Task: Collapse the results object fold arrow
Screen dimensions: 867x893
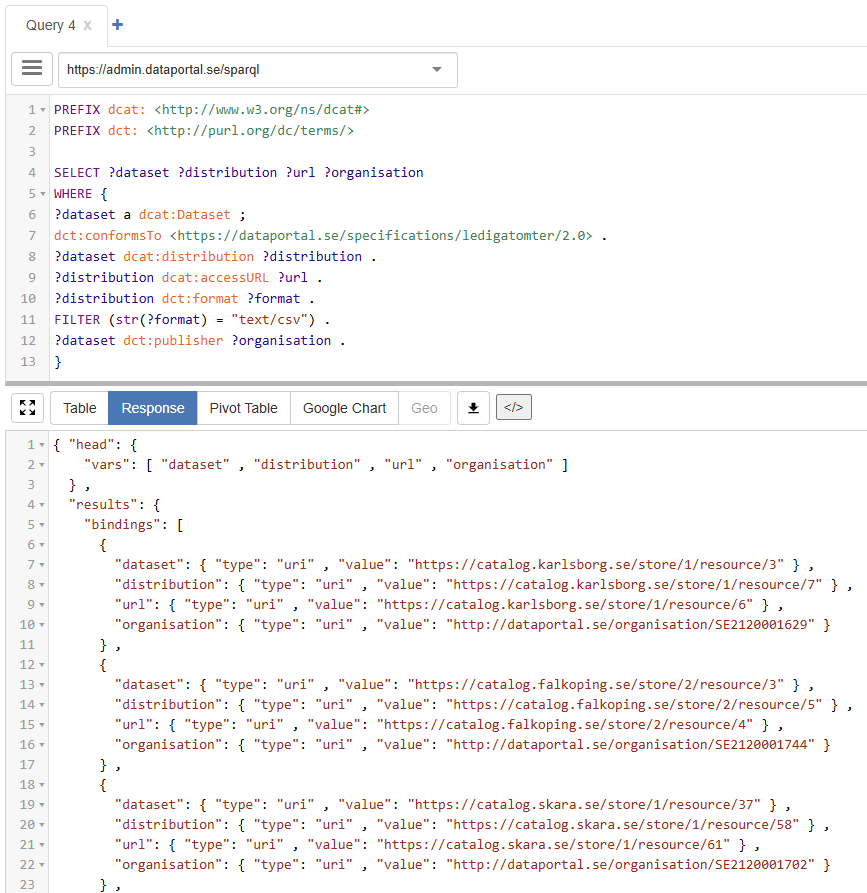Action: tap(41, 504)
